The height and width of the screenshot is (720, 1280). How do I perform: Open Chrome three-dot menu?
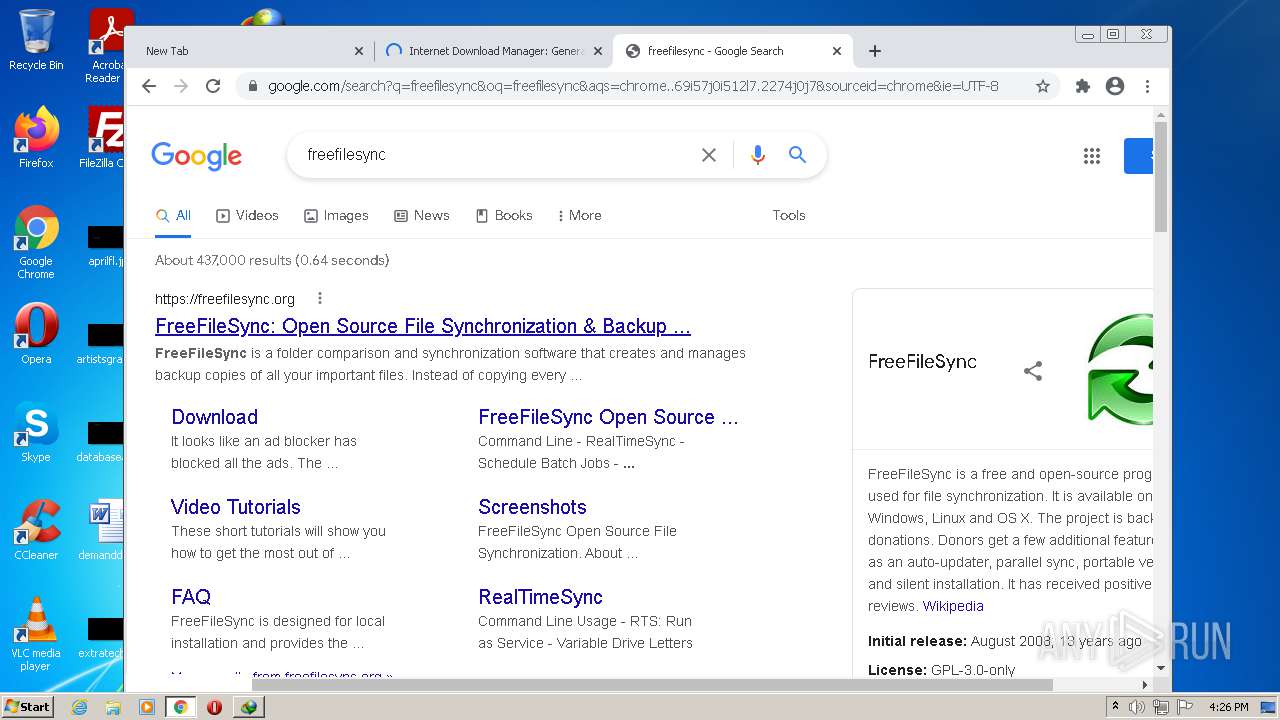pyautogui.click(x=1147, y=86)
